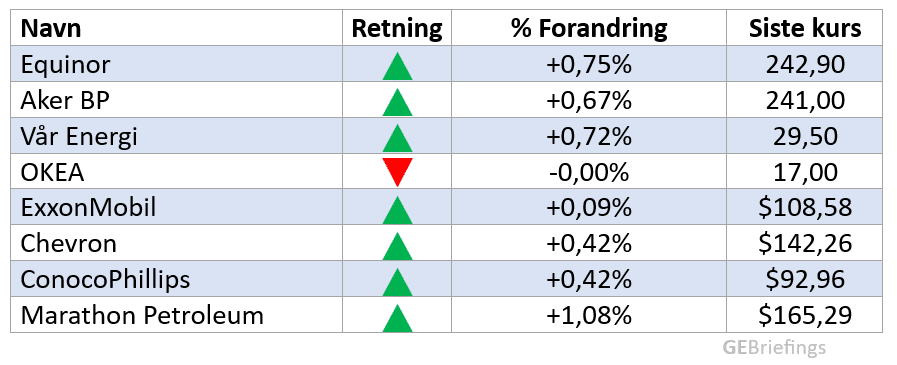Click the Retning column header
This screenshot has height=365, width=897.
[x=397, y=29]
